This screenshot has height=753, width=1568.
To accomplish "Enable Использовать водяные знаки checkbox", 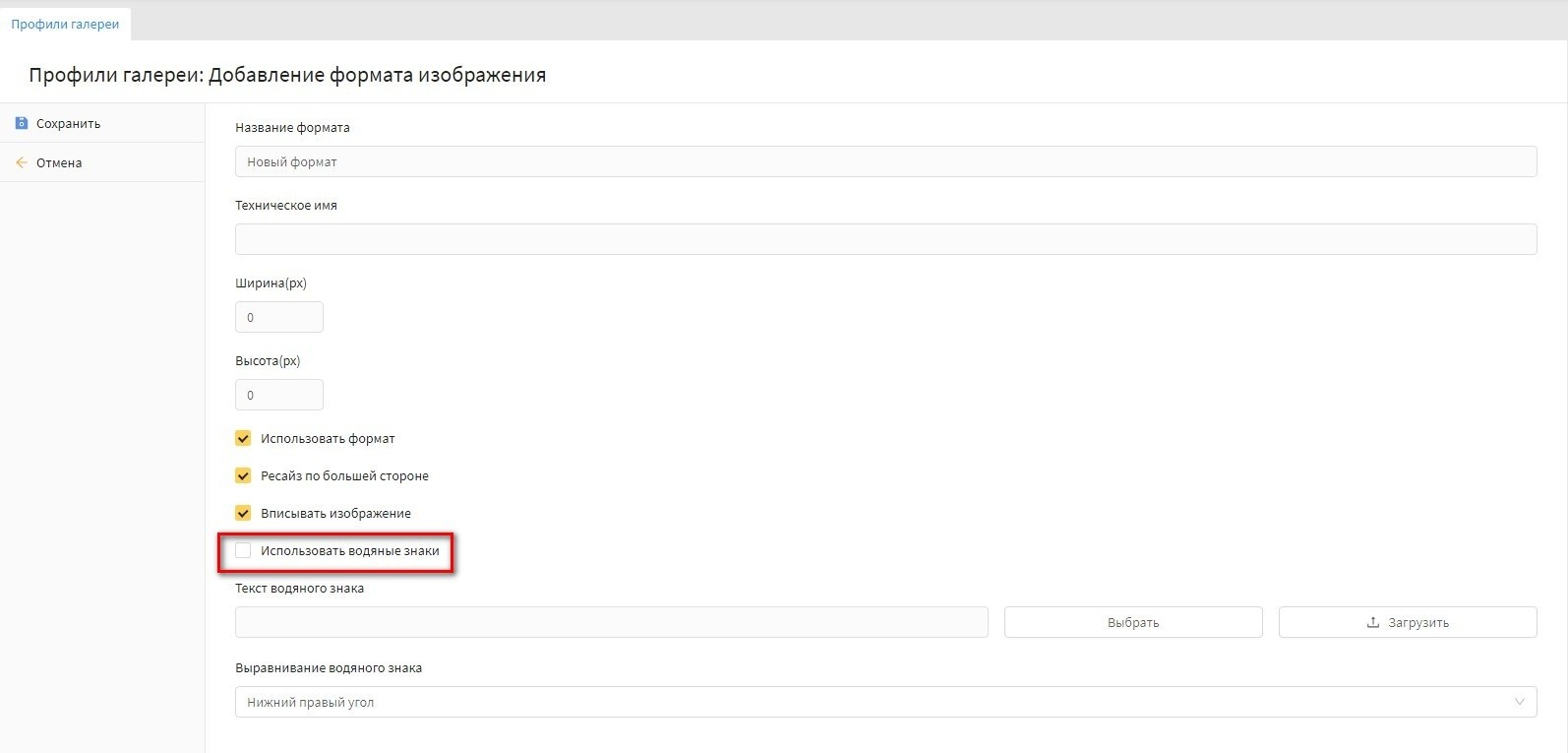I will pos(243,550).
